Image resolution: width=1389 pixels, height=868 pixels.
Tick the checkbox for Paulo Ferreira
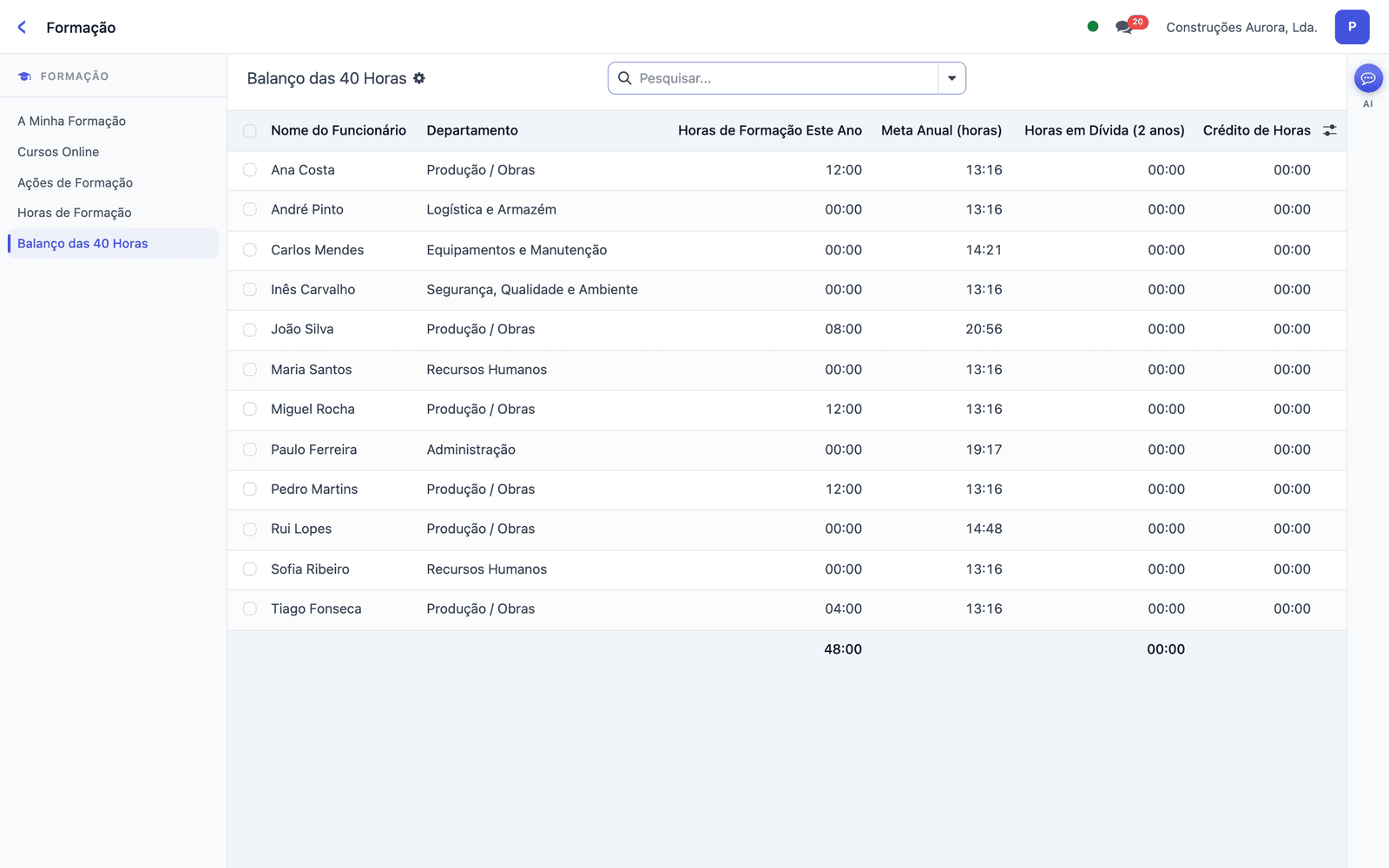250,450
